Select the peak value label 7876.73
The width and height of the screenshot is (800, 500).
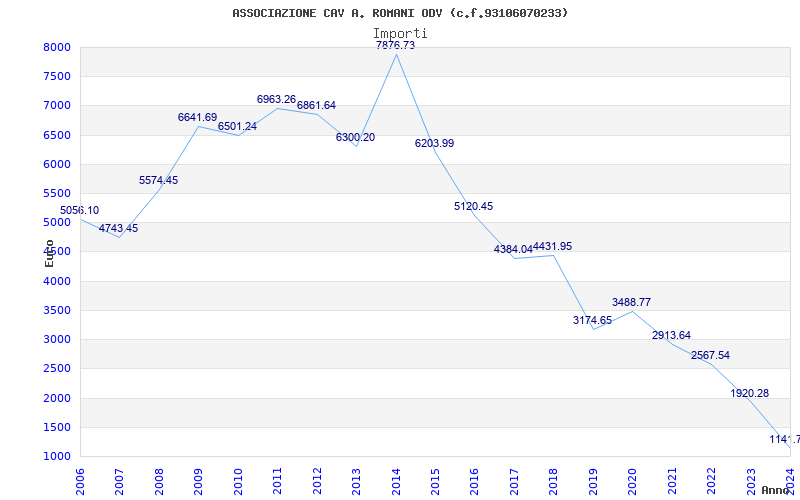click(395, 45)
